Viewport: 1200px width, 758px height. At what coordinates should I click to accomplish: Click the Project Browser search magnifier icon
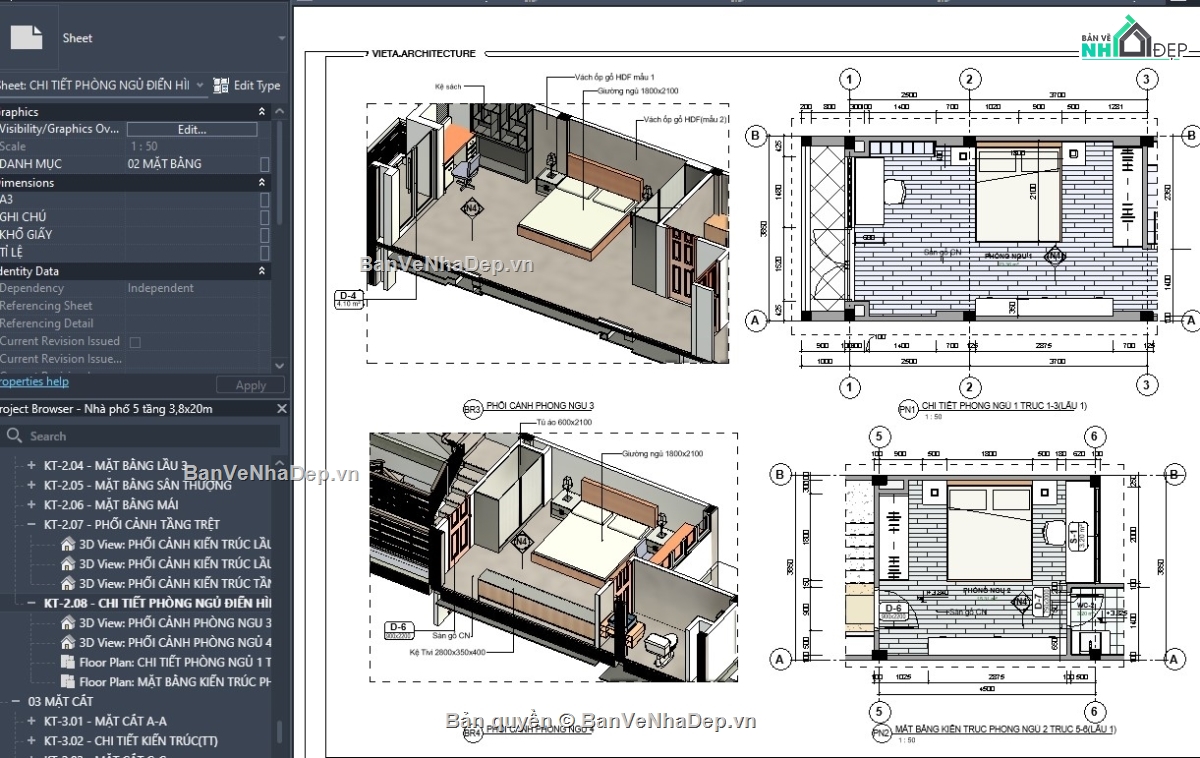click(14, 436)
